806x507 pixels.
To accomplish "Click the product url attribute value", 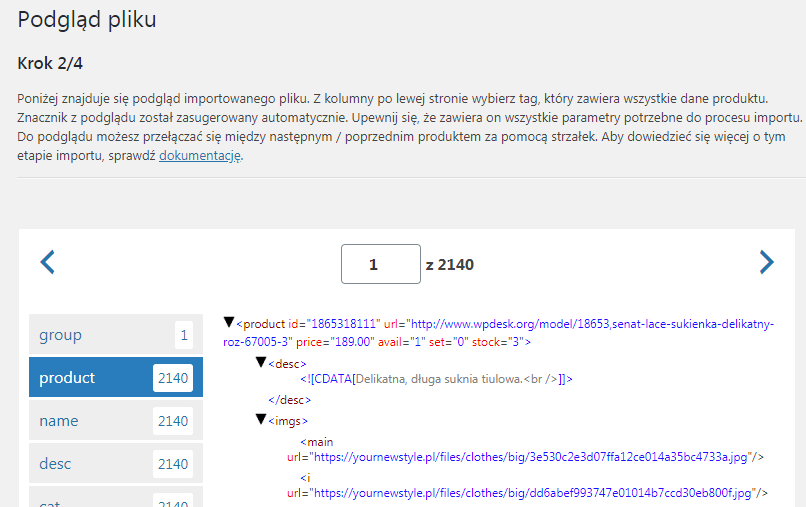I will (498, 333).
